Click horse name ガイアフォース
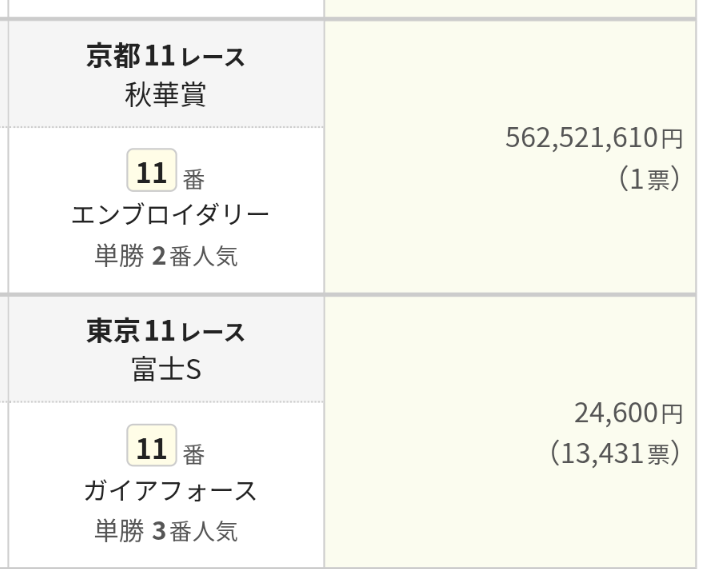 click(165, 491)
